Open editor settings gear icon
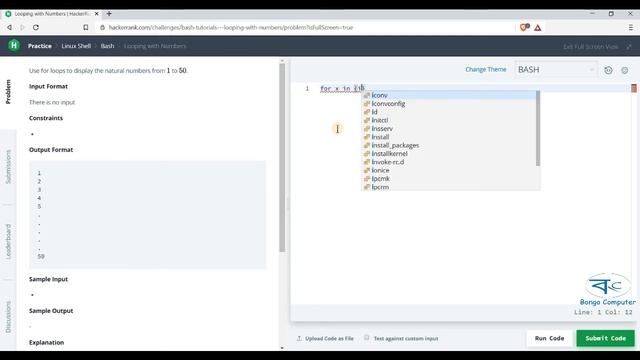This screenshot has width=640, height=360. pos(624,70)
